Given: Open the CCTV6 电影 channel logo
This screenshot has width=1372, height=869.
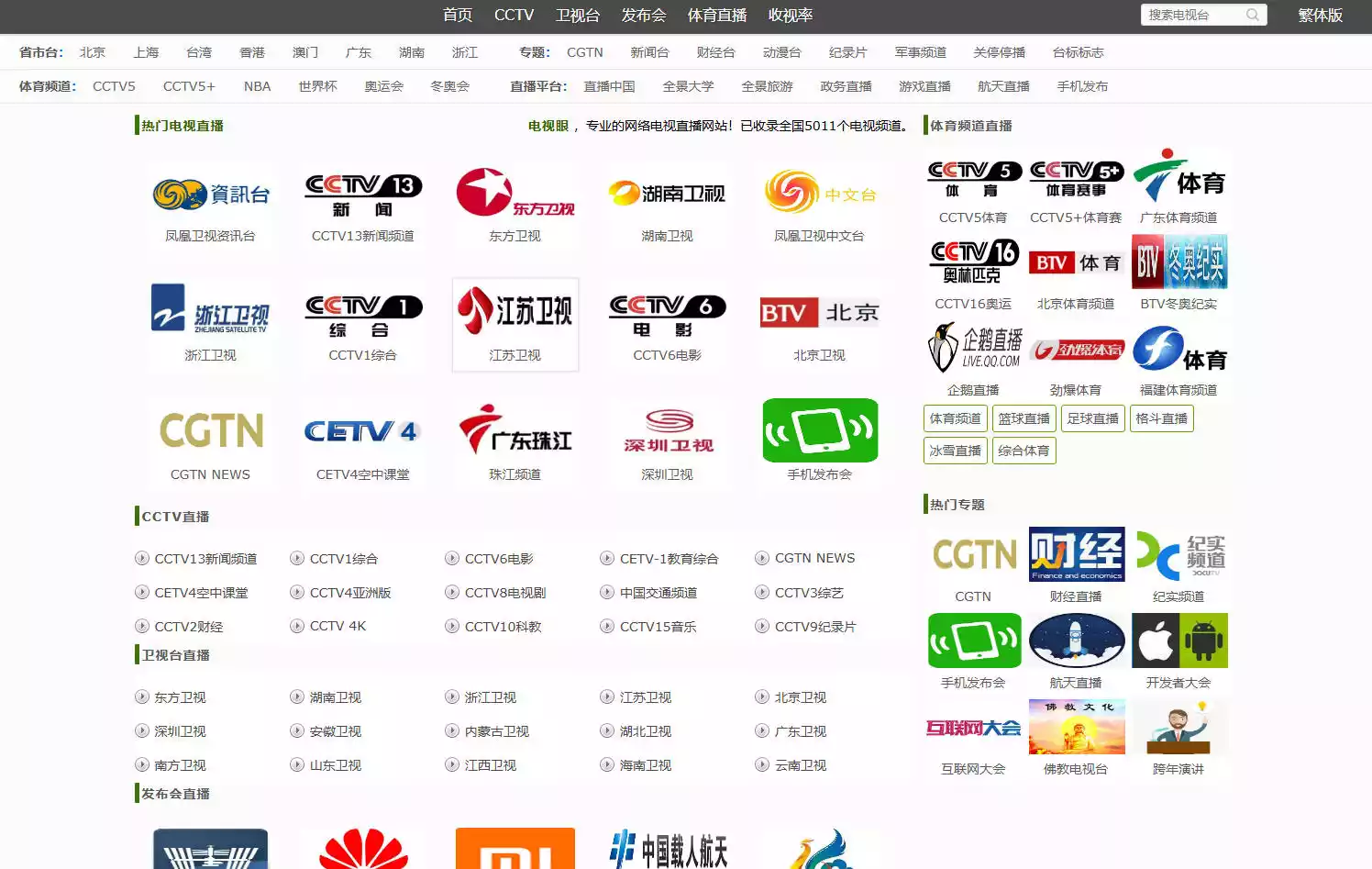Looking at the screenshot, I should click(668, 315).
